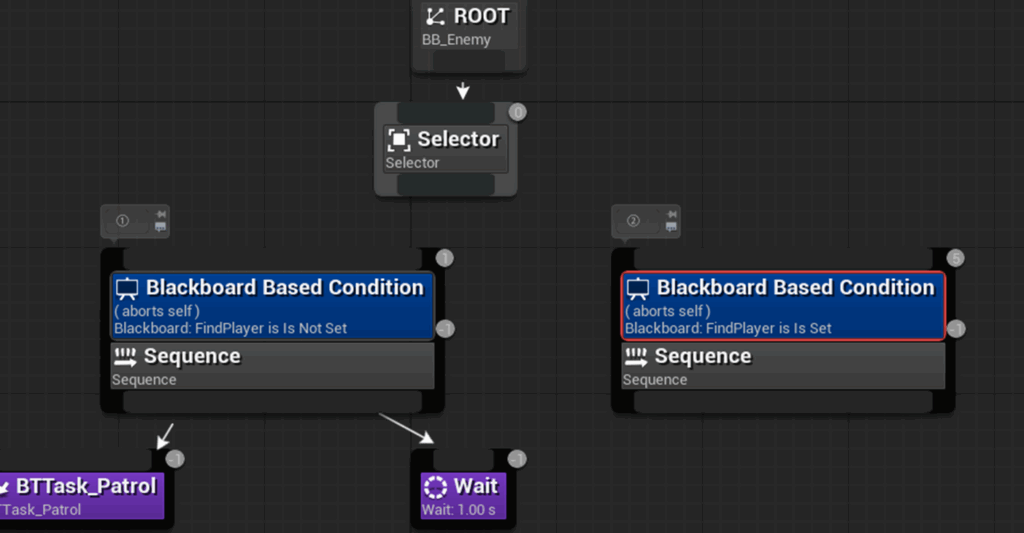Select the "FindPlayer is Is Set" decorator
This screenshot has width=1024, height=533.
pyautogui.click(x=783, y=307)
